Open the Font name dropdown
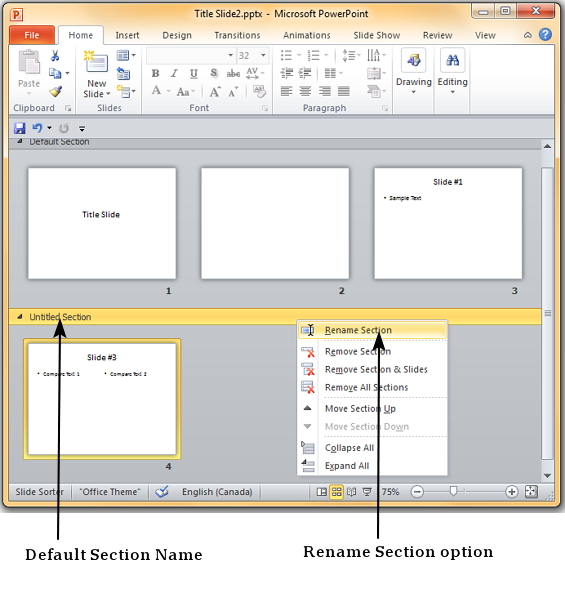 click(x=230, y=55)
